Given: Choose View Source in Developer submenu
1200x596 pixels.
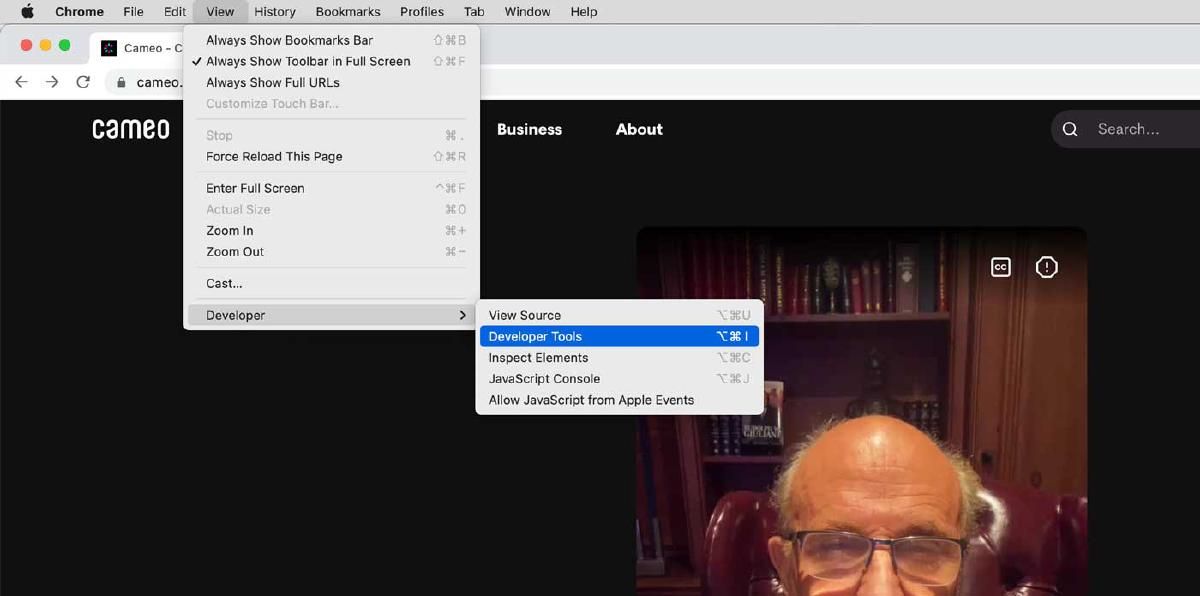Looking at the screenshot, I should pos(619,315).
